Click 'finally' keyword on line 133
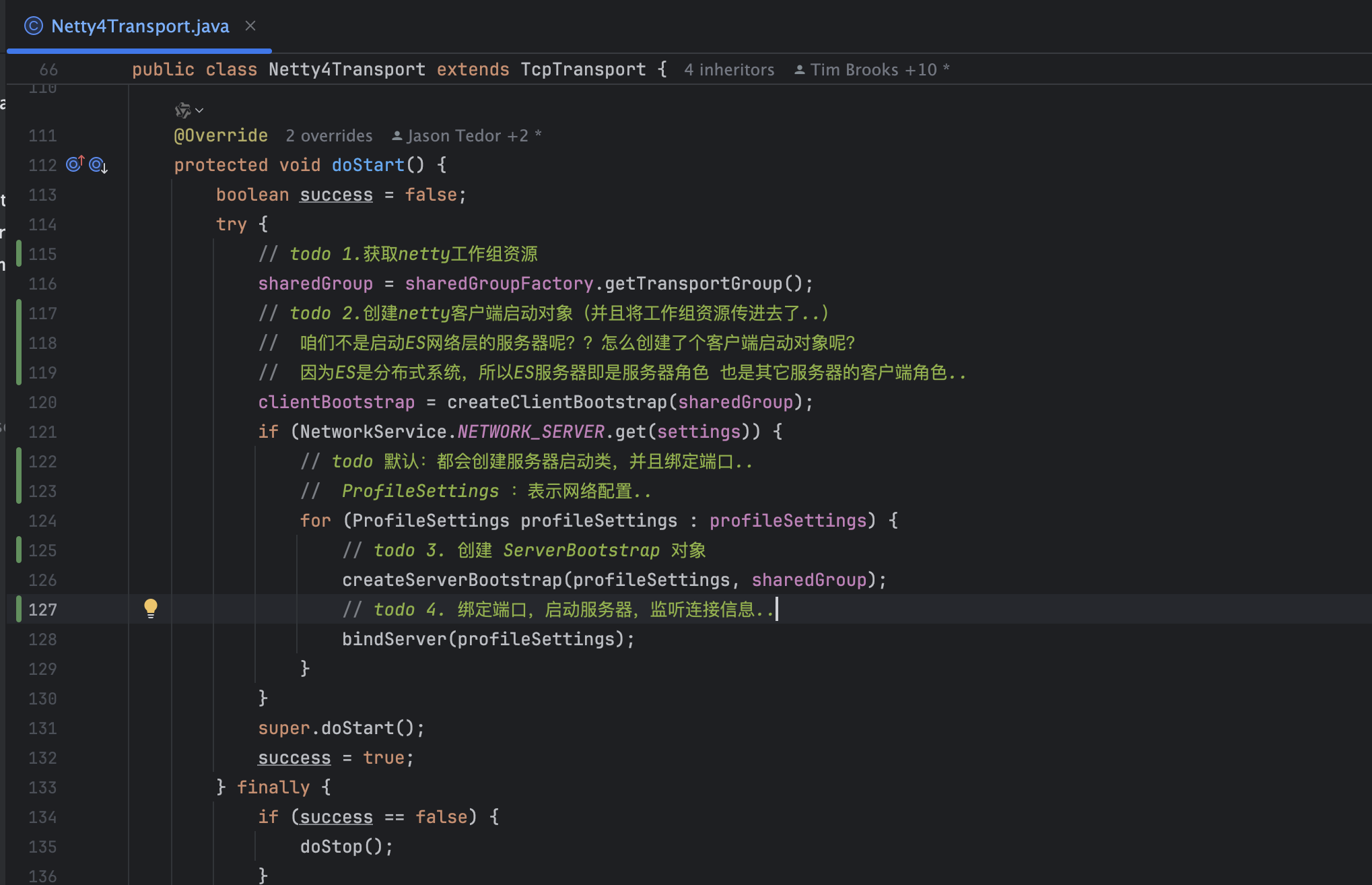 tap(273, 787)
